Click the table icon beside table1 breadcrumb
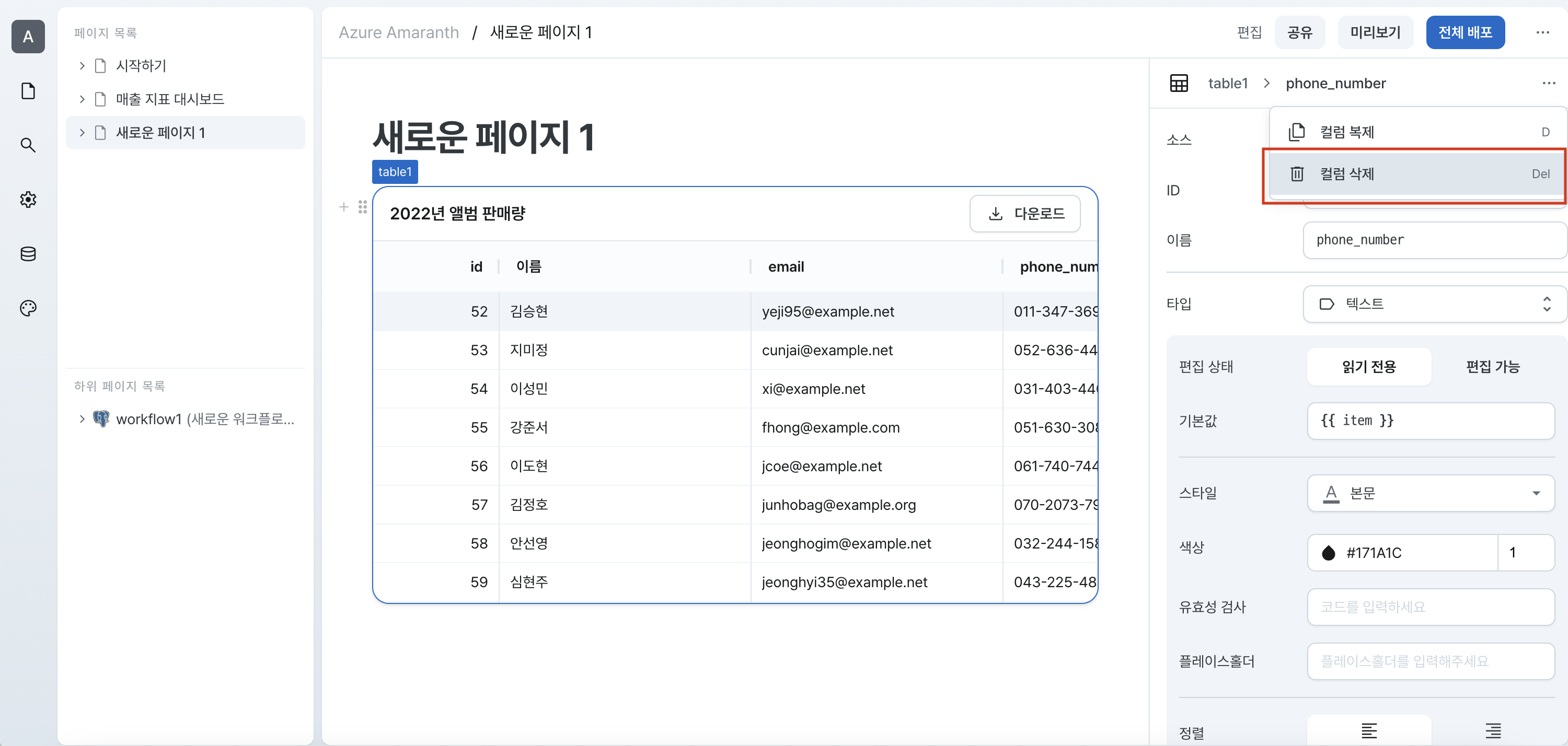 (x=1179, y=84)
